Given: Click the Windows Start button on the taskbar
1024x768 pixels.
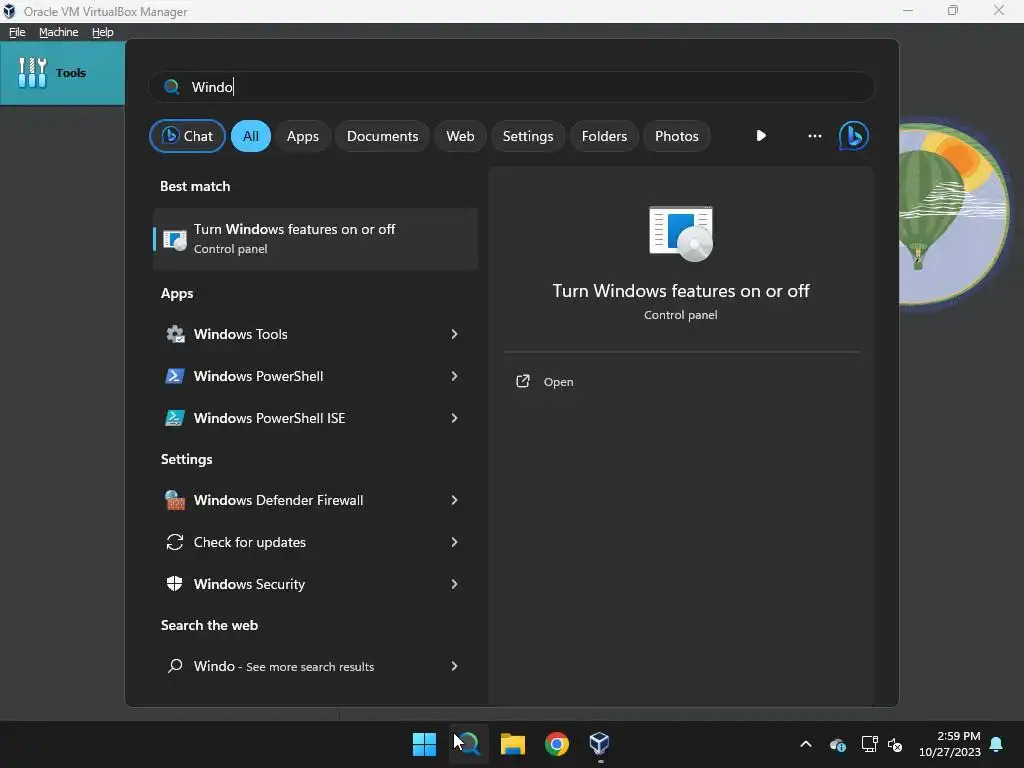Looking at the screenshot, I should pos(424,744).
